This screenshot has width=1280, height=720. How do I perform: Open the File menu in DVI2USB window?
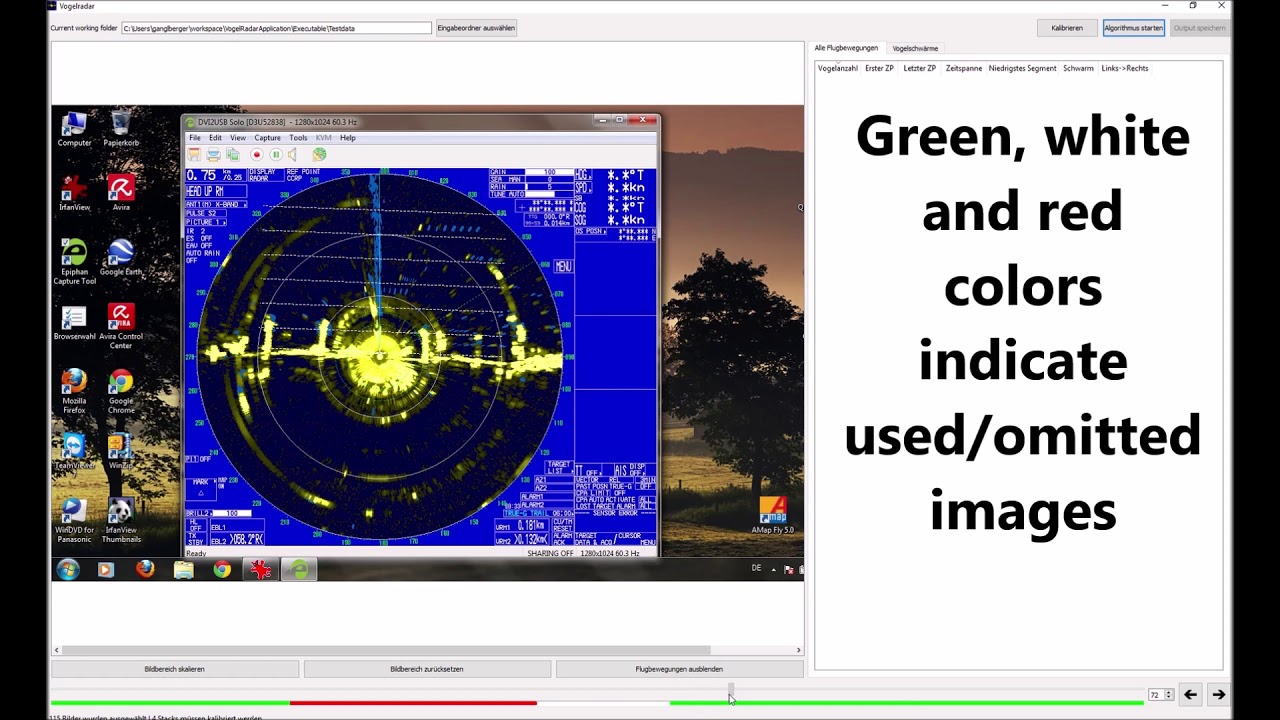pos(195,138)
